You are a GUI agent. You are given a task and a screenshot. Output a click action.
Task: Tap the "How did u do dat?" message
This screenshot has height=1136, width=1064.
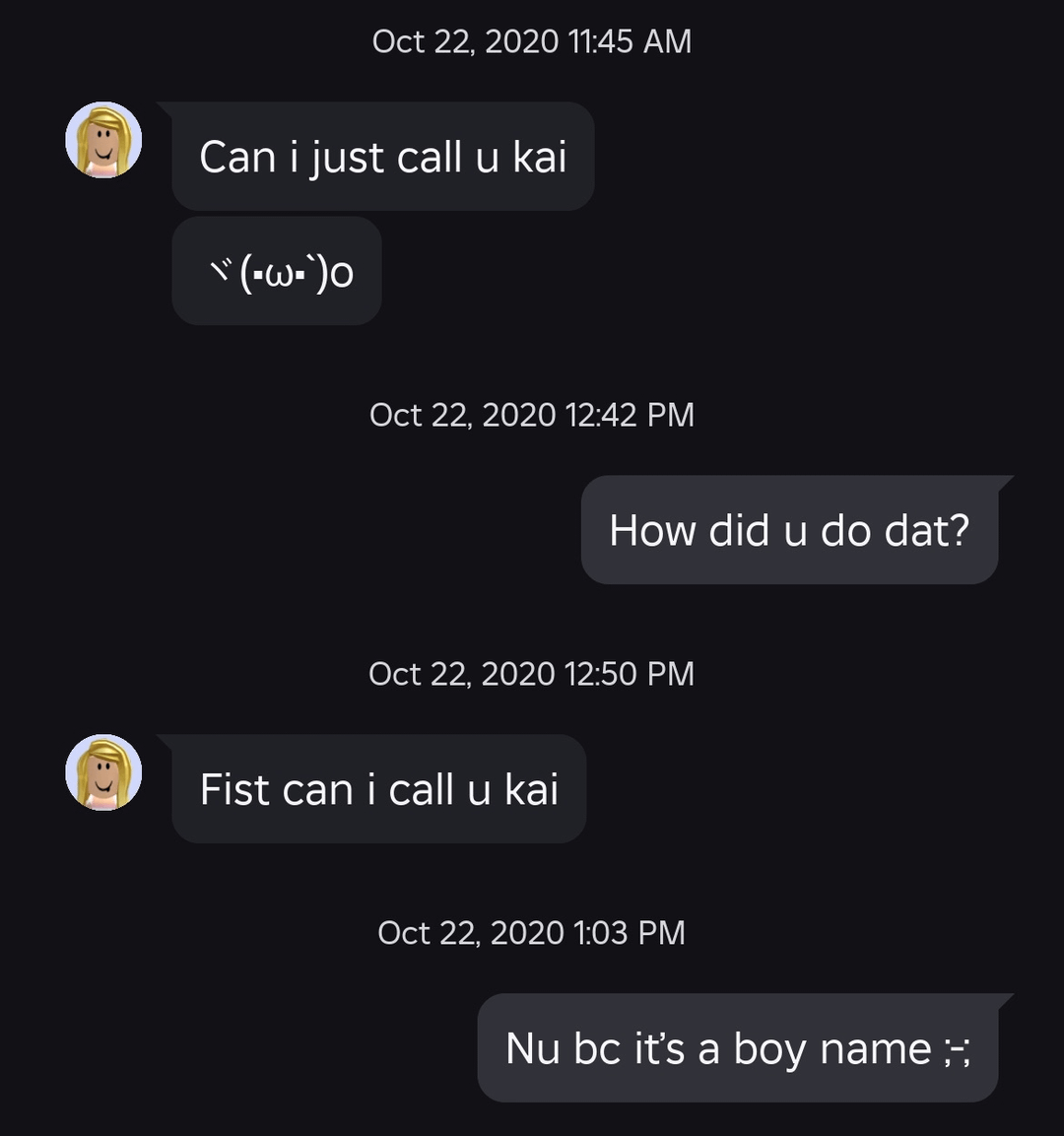[x=789, y=530]
